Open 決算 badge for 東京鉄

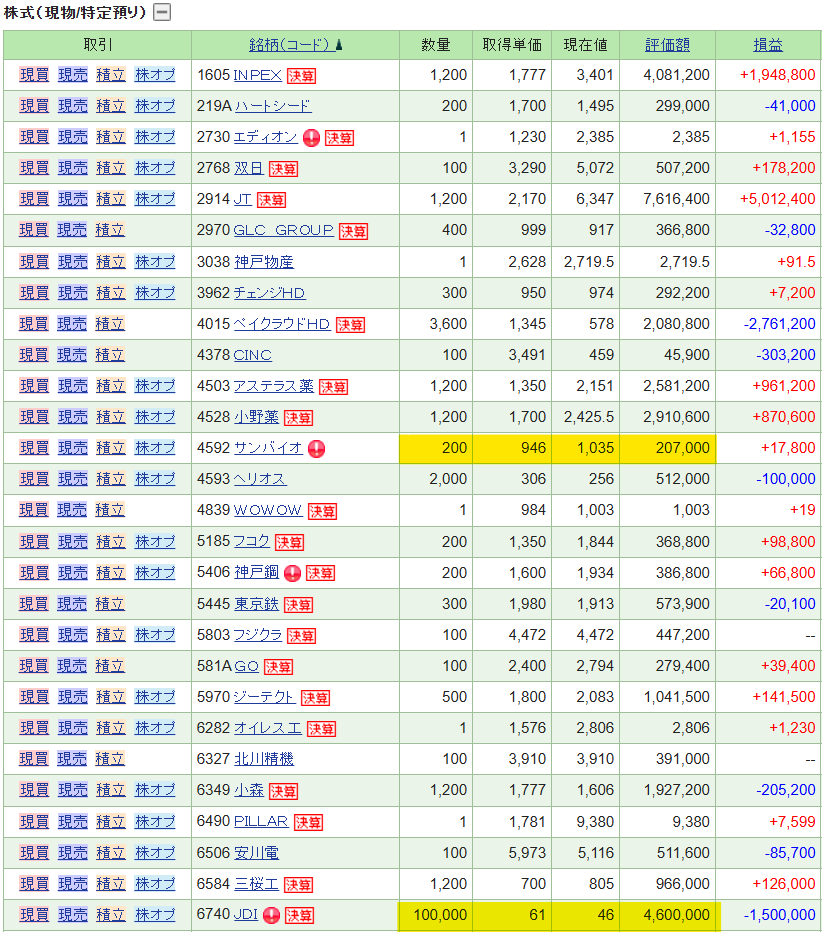pyautogui.click(x=298, y=604)
